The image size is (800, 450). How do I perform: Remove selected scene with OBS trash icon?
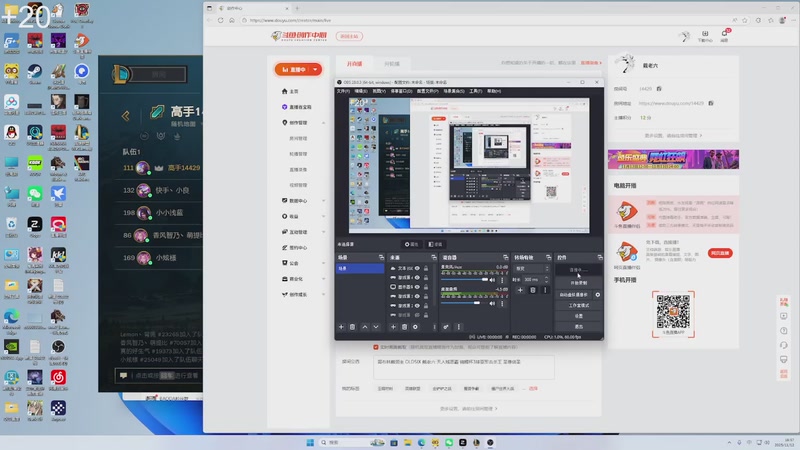(x=352, y=327)
